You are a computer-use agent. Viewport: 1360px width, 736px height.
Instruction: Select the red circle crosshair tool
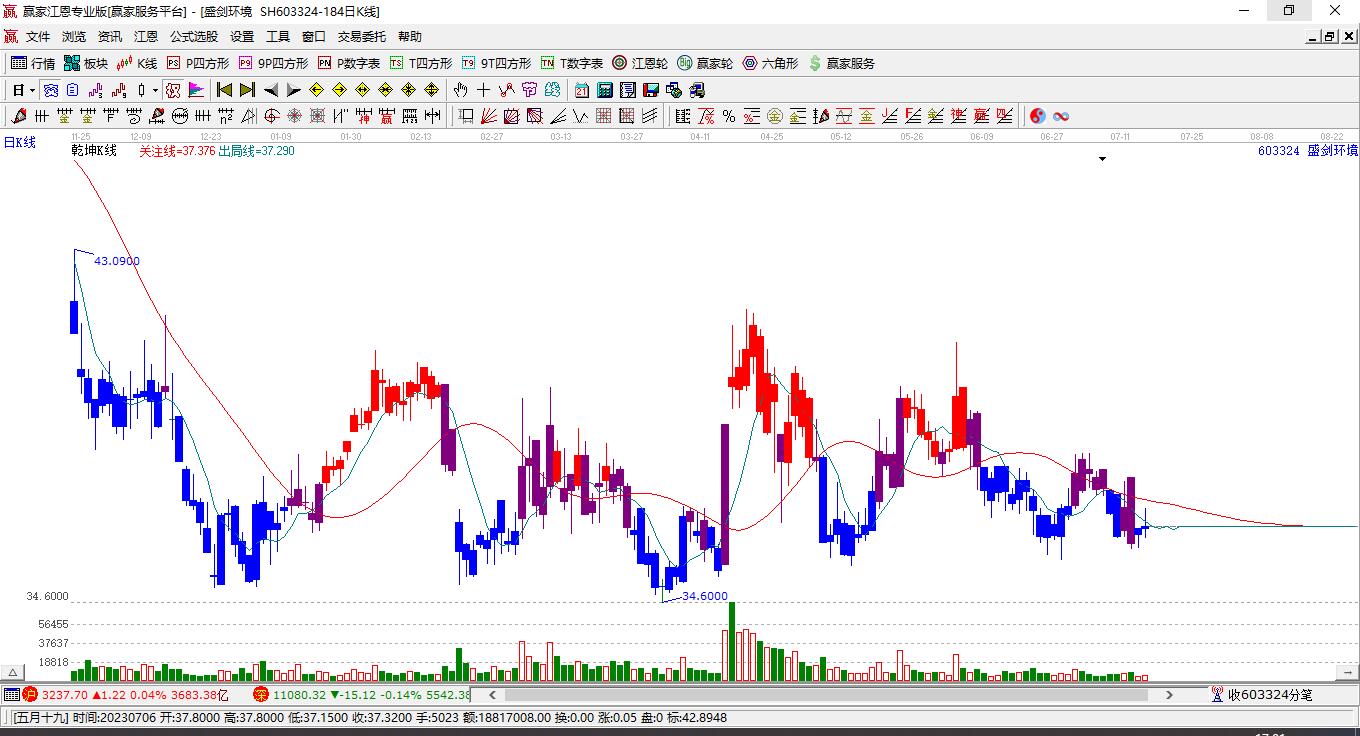pyautogui.click(x=271, y=116)
